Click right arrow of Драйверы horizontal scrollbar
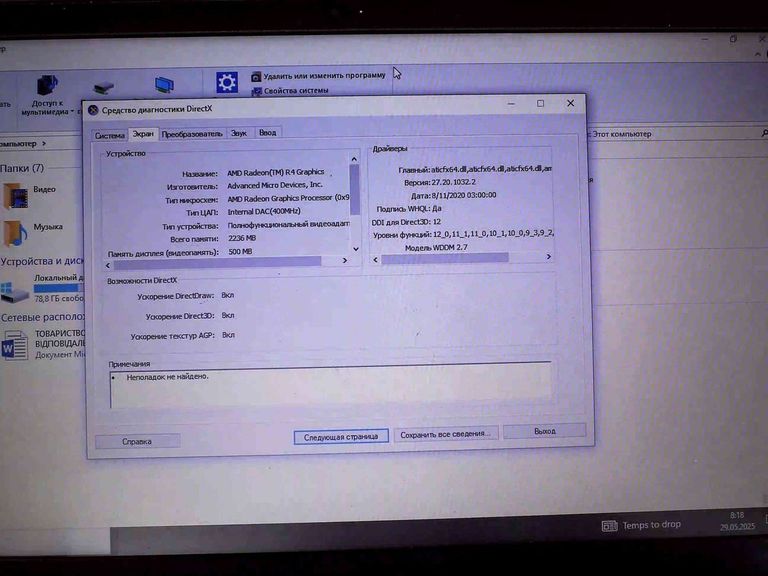Viewport: 768px width, 576px height. [x=549, y=256]
